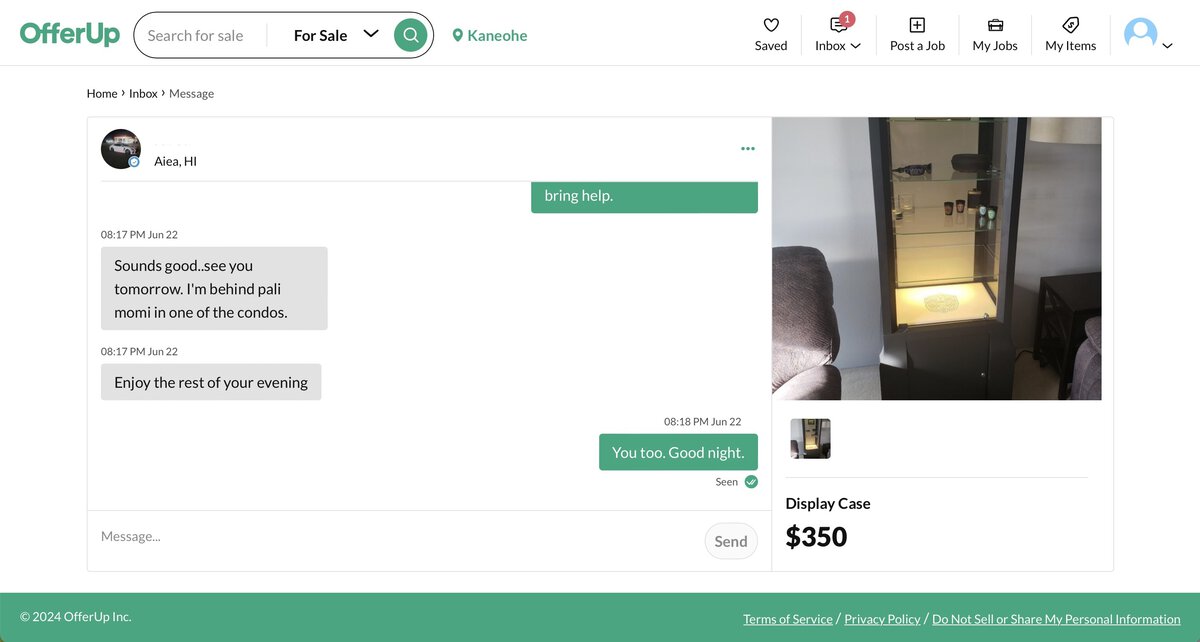The image size is (1200, 642).
Task: Click the OfferUp logo
Action: tap(70, 35)
